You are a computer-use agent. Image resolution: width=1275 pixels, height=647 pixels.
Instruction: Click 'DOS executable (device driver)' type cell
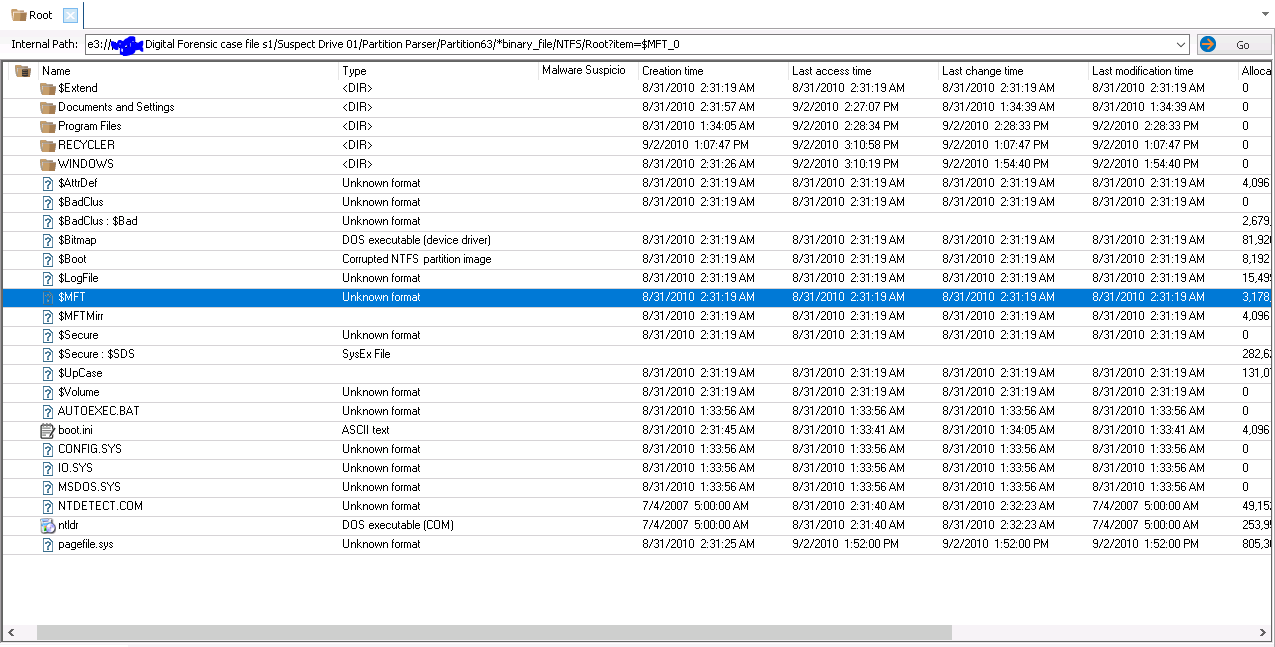tap(416, 240)
